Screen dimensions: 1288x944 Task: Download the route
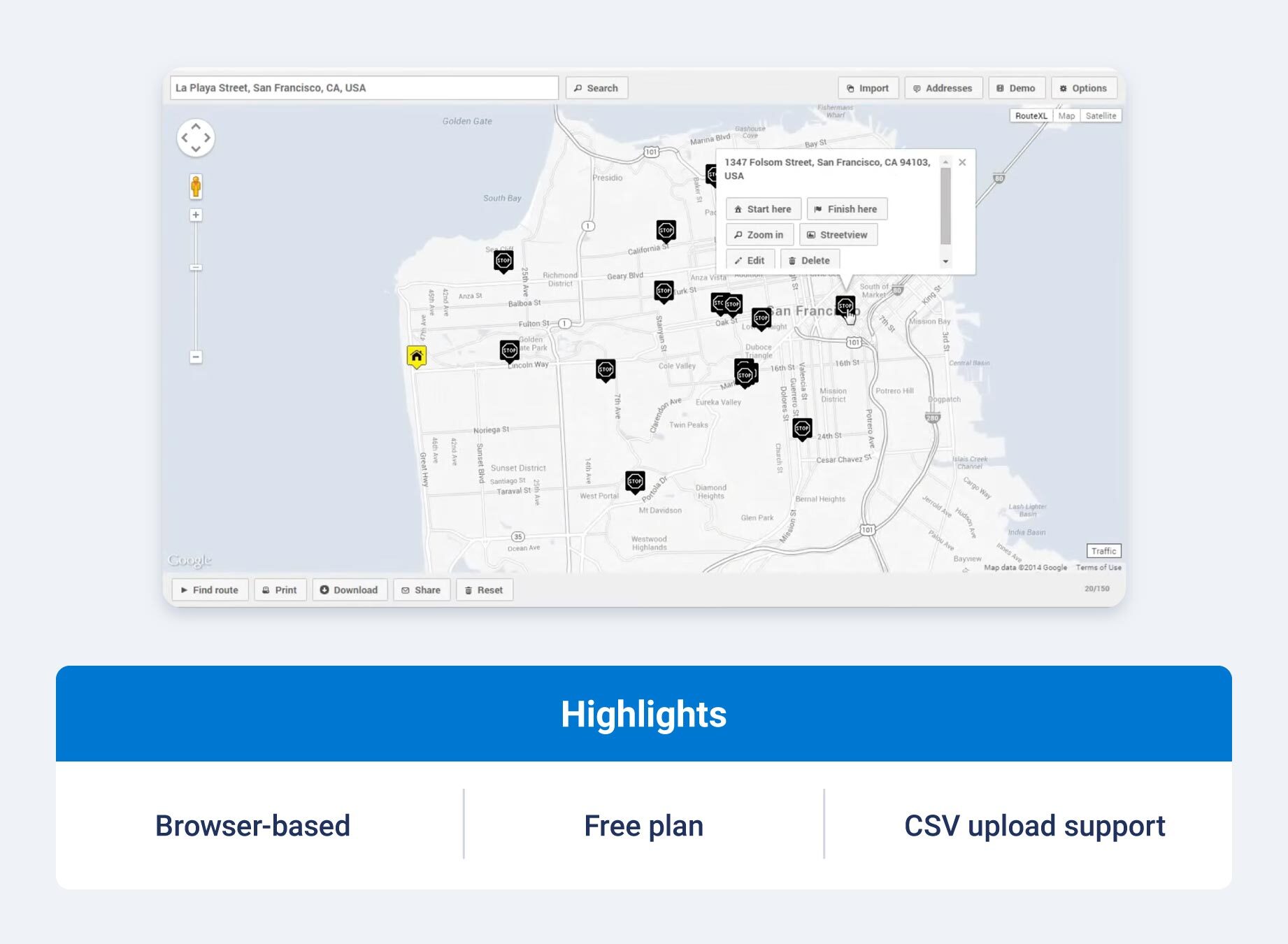(x=349, y=590)
